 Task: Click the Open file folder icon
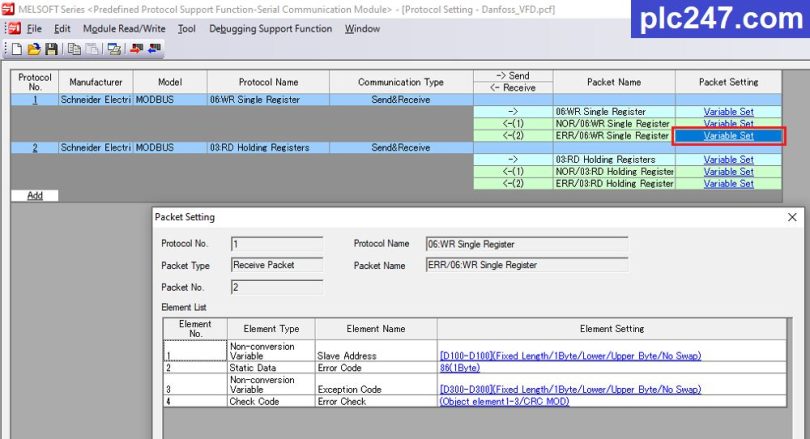33,48
